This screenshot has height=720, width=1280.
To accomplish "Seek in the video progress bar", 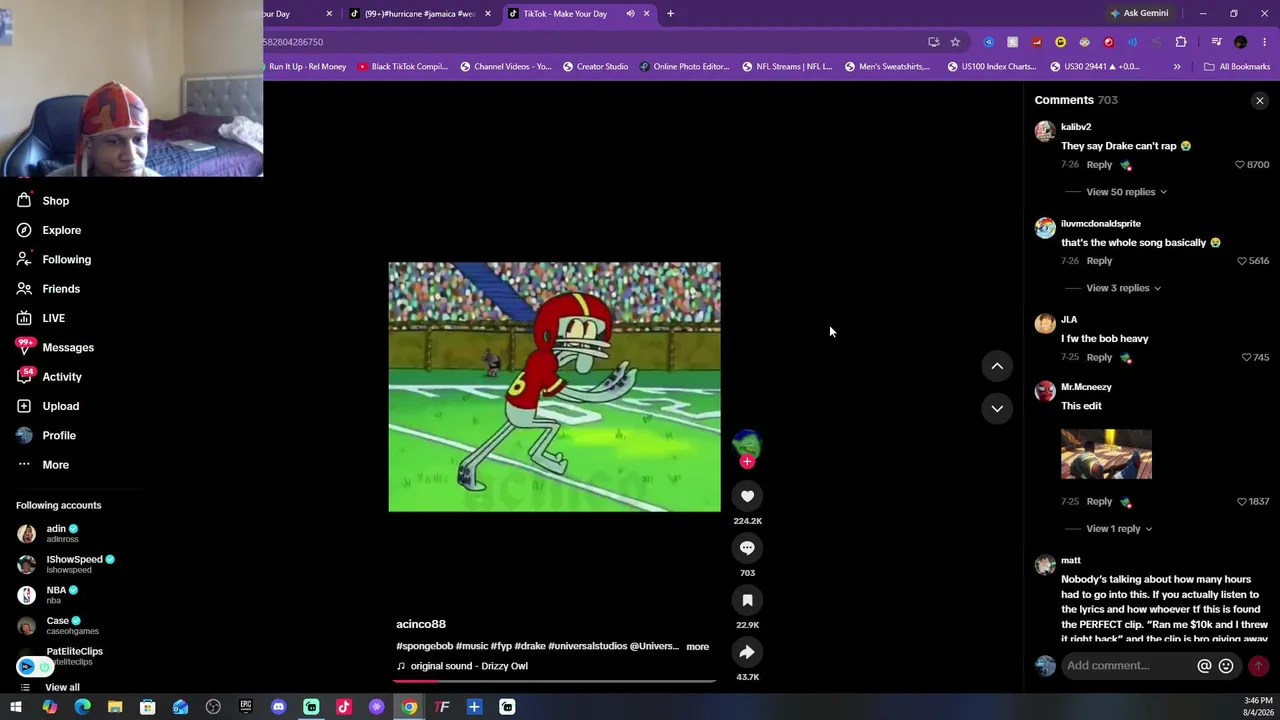I will [x=554, y=681].
